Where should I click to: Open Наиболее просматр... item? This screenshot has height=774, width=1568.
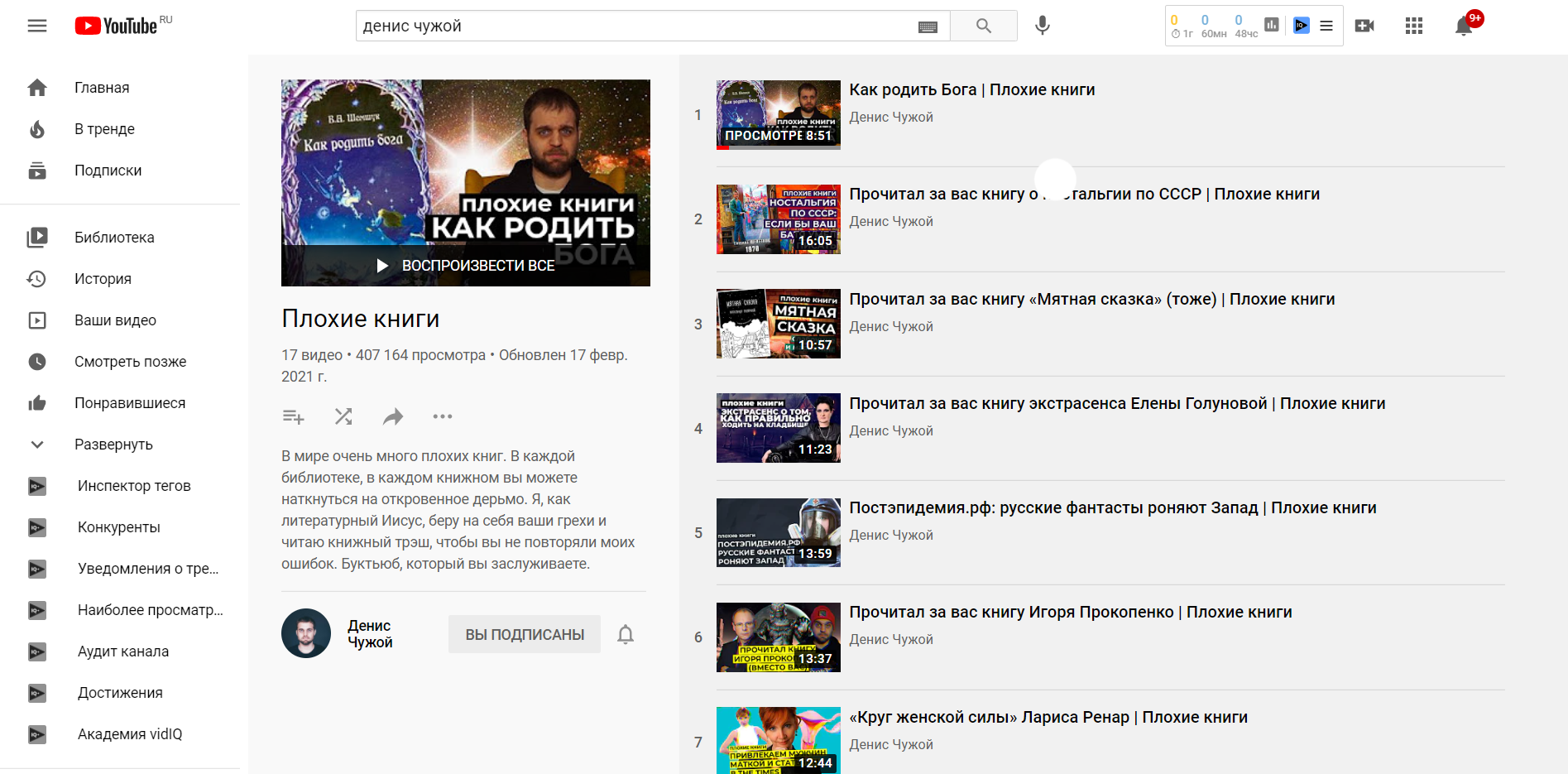tap(120, 610)
